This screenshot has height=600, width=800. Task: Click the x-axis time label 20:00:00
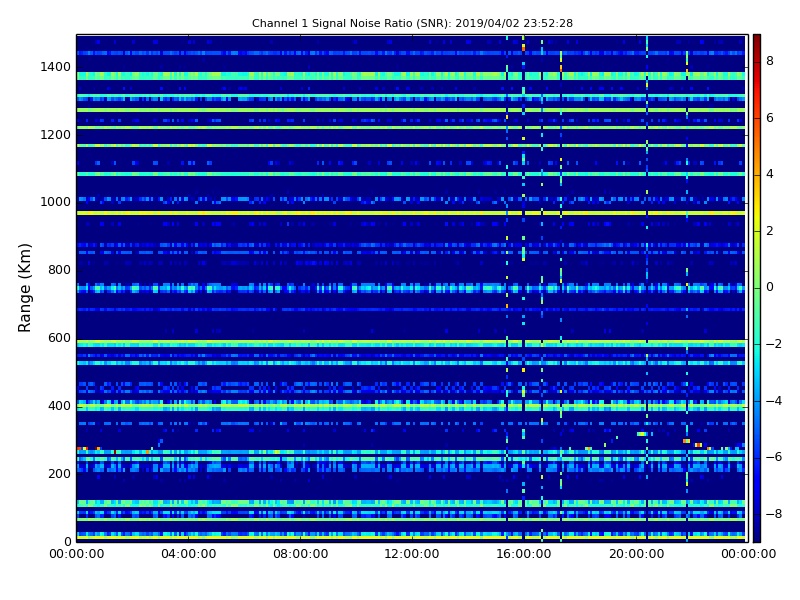click(x=637, y=554)
